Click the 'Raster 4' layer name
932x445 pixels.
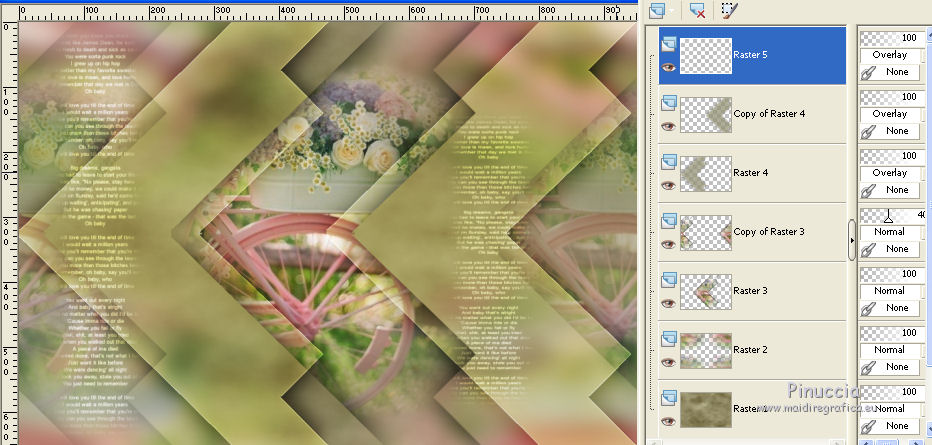750,172
